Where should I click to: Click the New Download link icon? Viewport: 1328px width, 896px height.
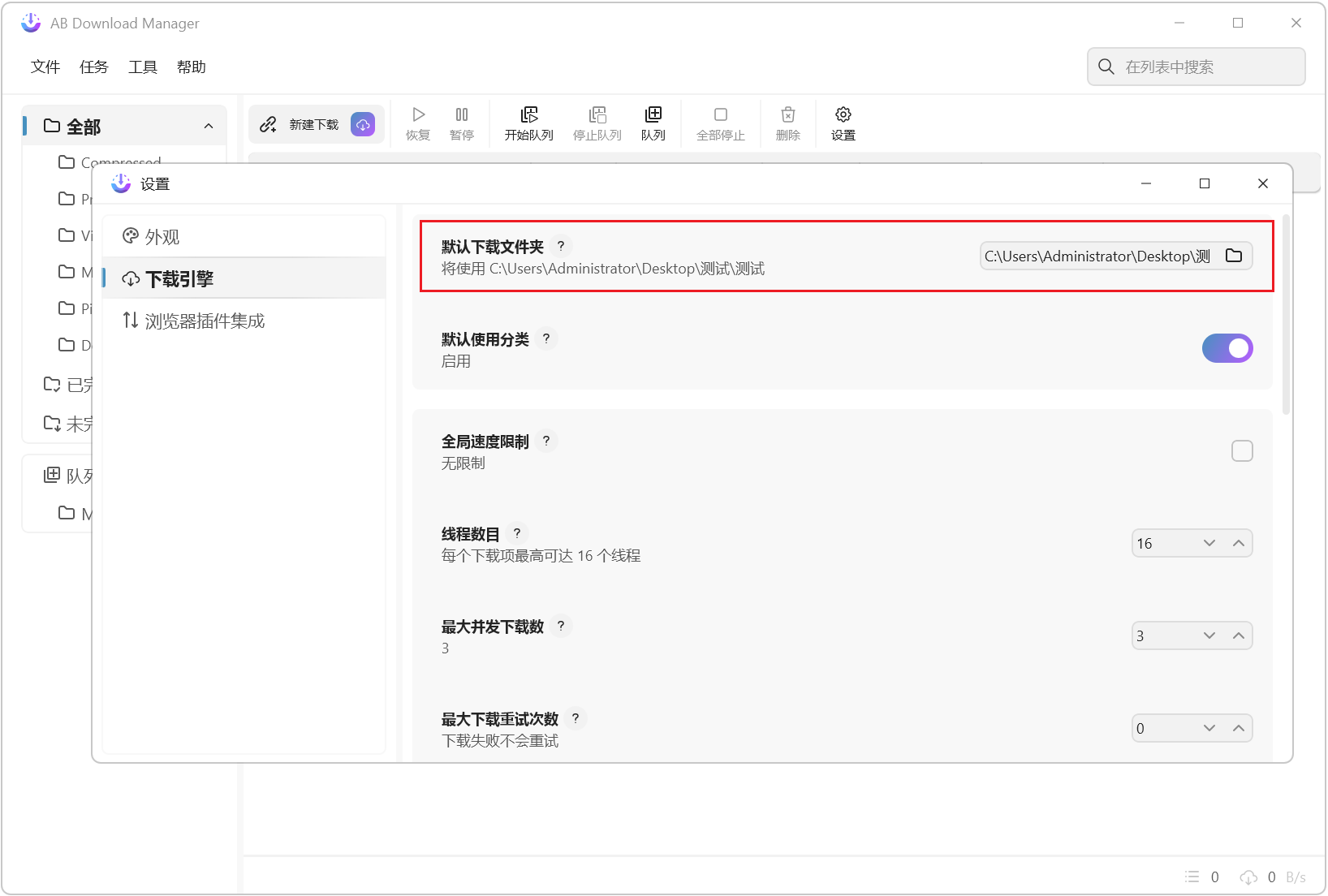point(268,124)
